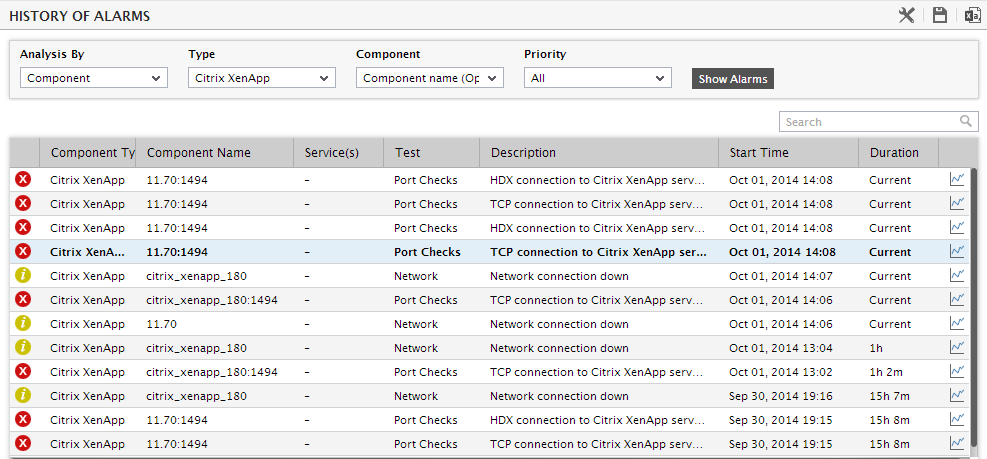
Task: Open graph icon for component 11.70 Network row
Action: (x=957, y=323)
